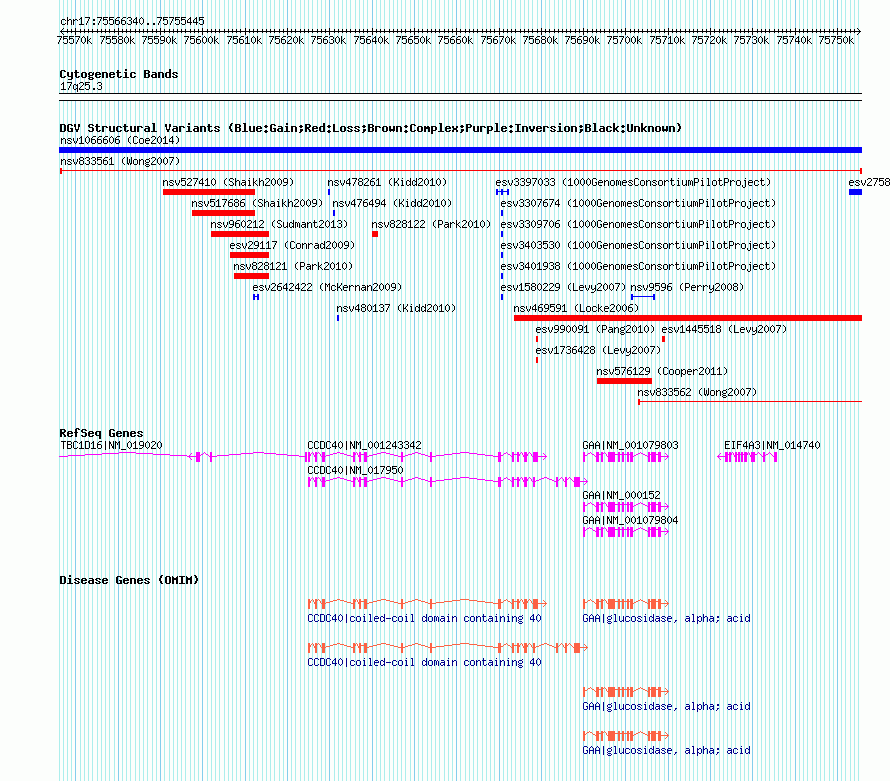This screenshot has height=781, width=890.
Task: Click the red nsv828121 loss bar
Action: tap(251, 276)
